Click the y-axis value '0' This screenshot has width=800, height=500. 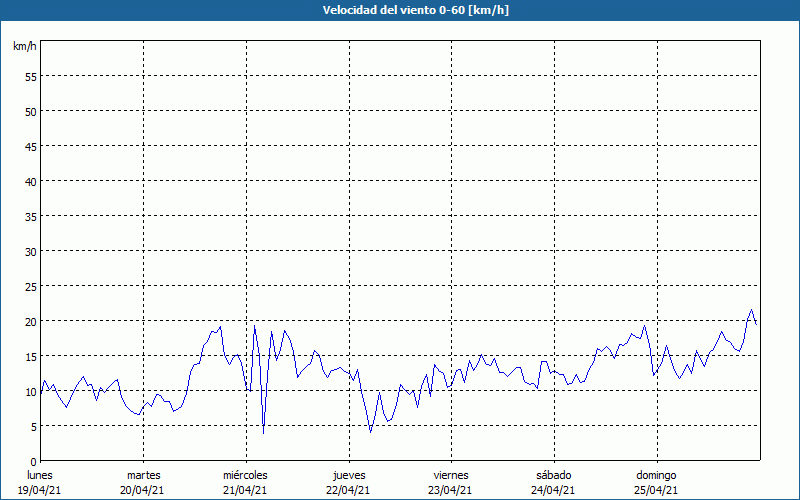[34, 462]
